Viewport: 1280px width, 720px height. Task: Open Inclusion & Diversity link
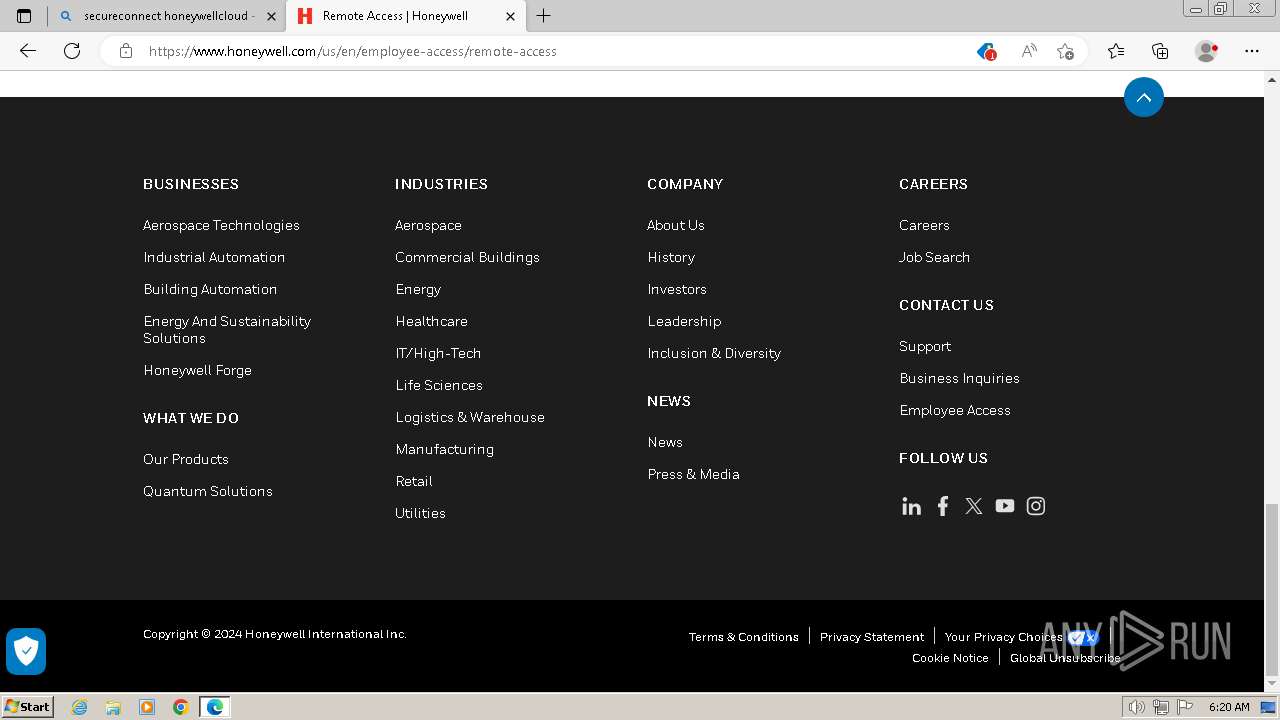[x=714, y=353]
